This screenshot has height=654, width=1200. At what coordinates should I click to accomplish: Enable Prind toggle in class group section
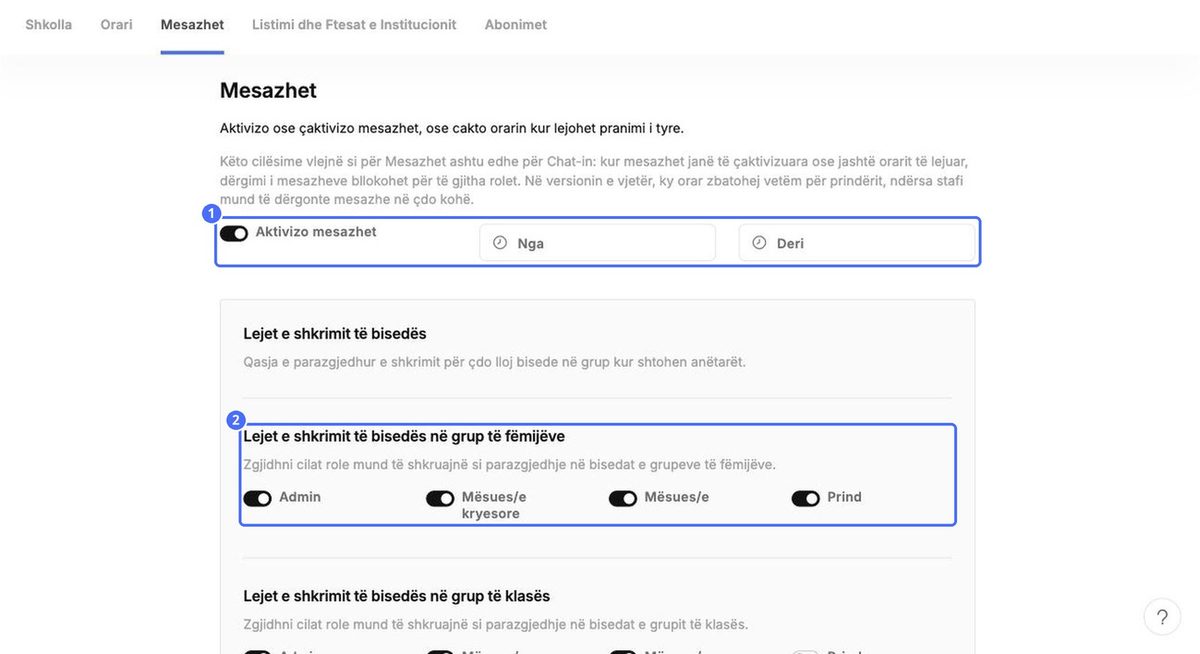(x=806, y=652)
